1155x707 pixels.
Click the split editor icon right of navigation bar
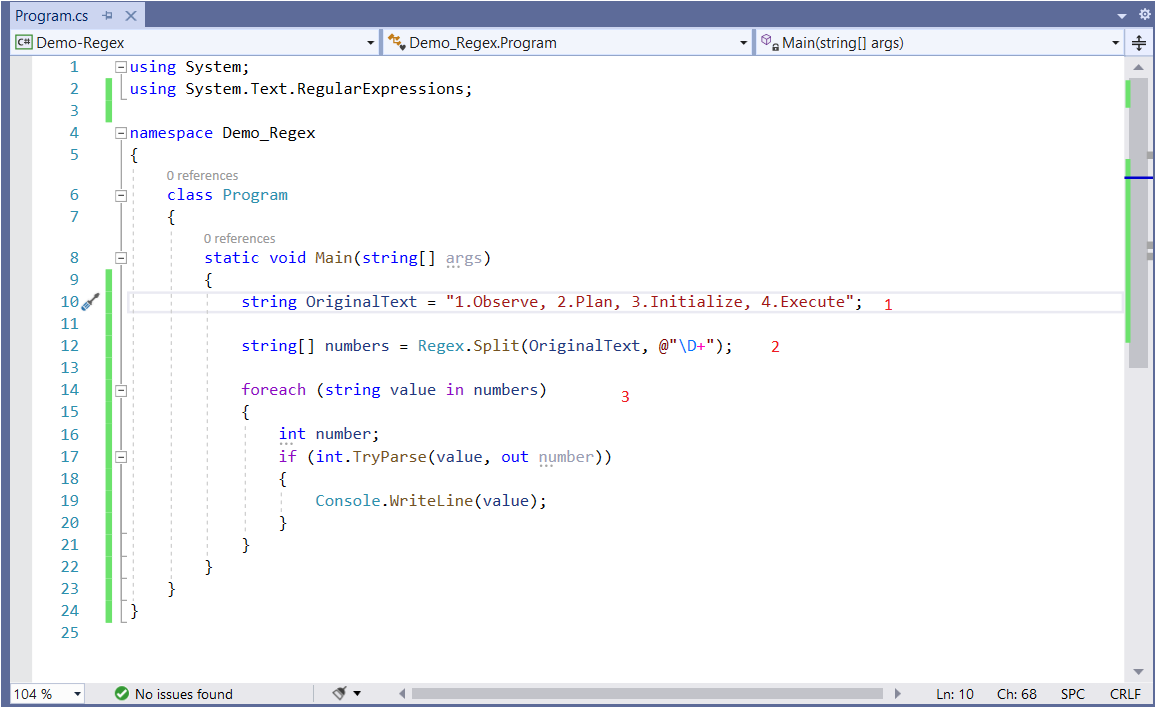(1141, 42)
